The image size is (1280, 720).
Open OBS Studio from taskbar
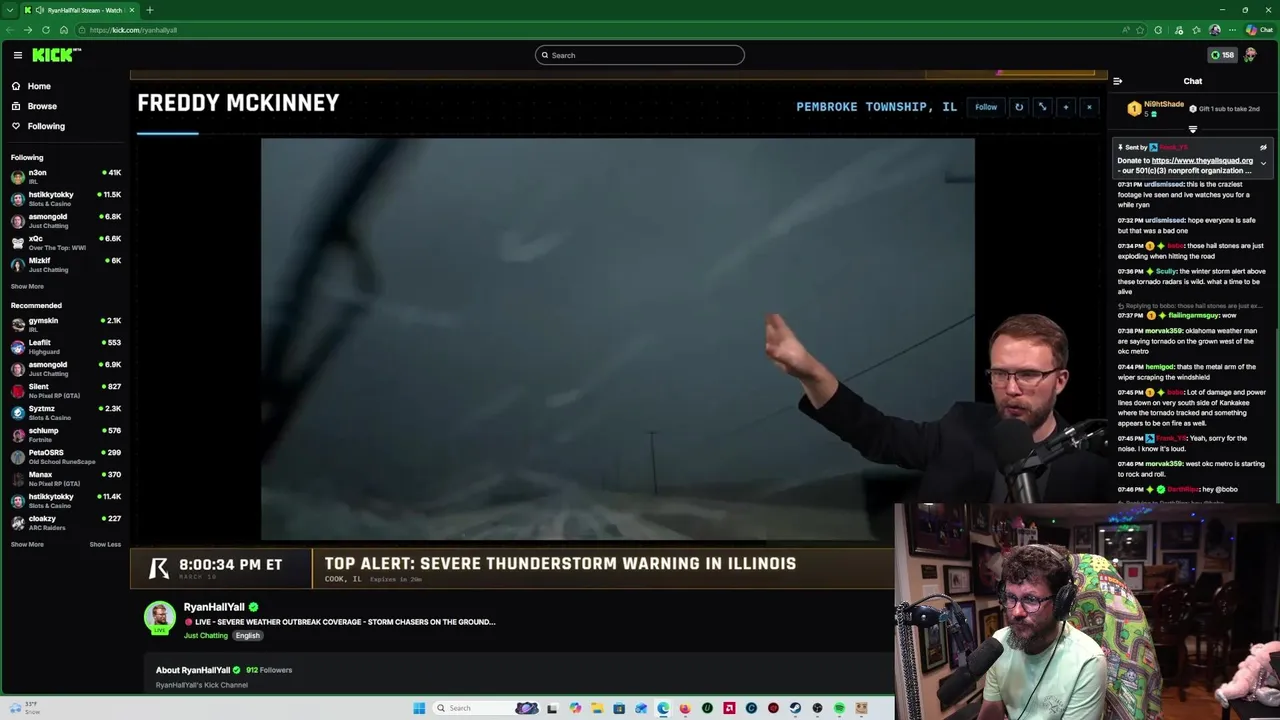point(817,708)
